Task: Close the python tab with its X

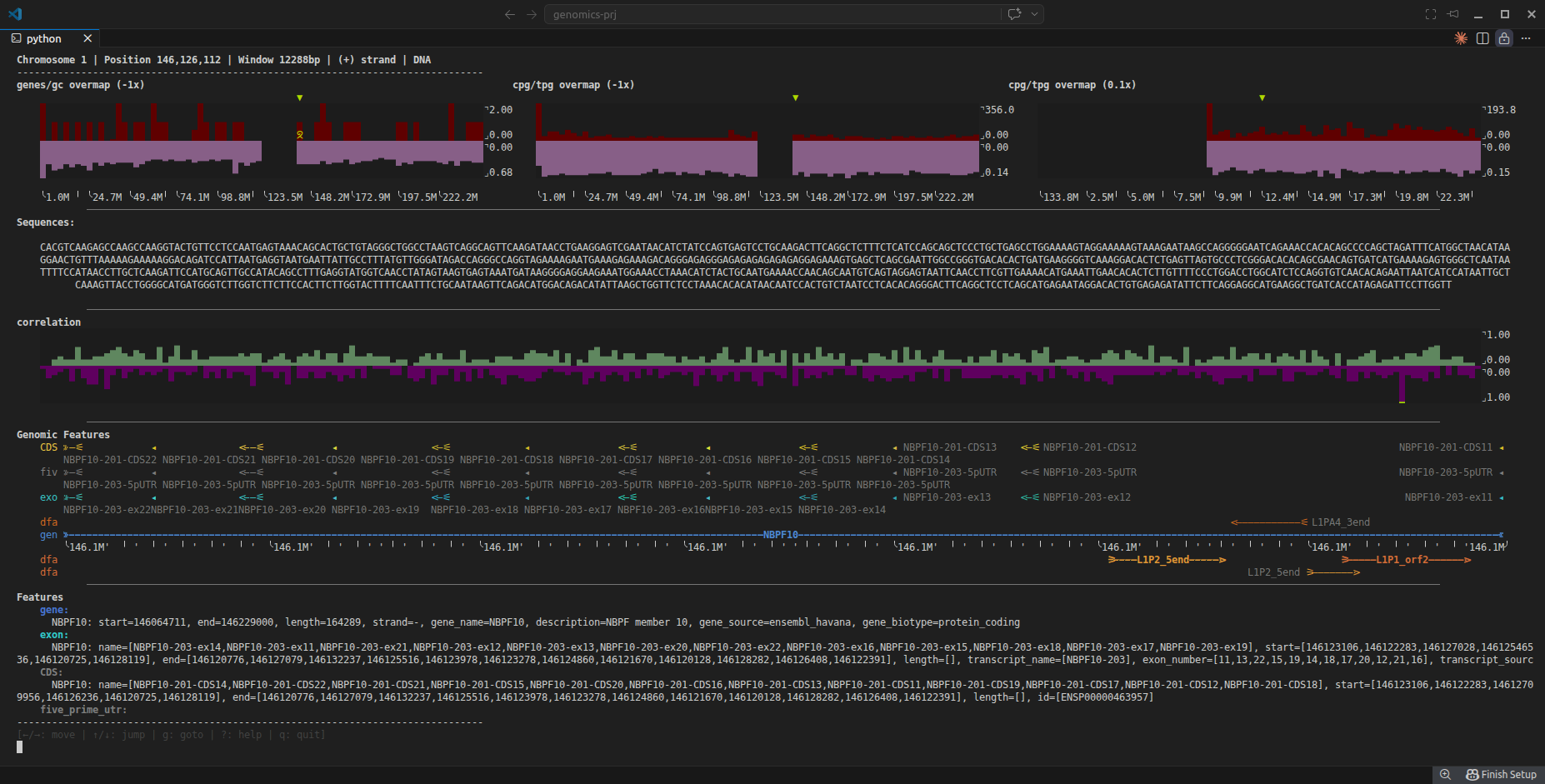Action: point(87,38)
